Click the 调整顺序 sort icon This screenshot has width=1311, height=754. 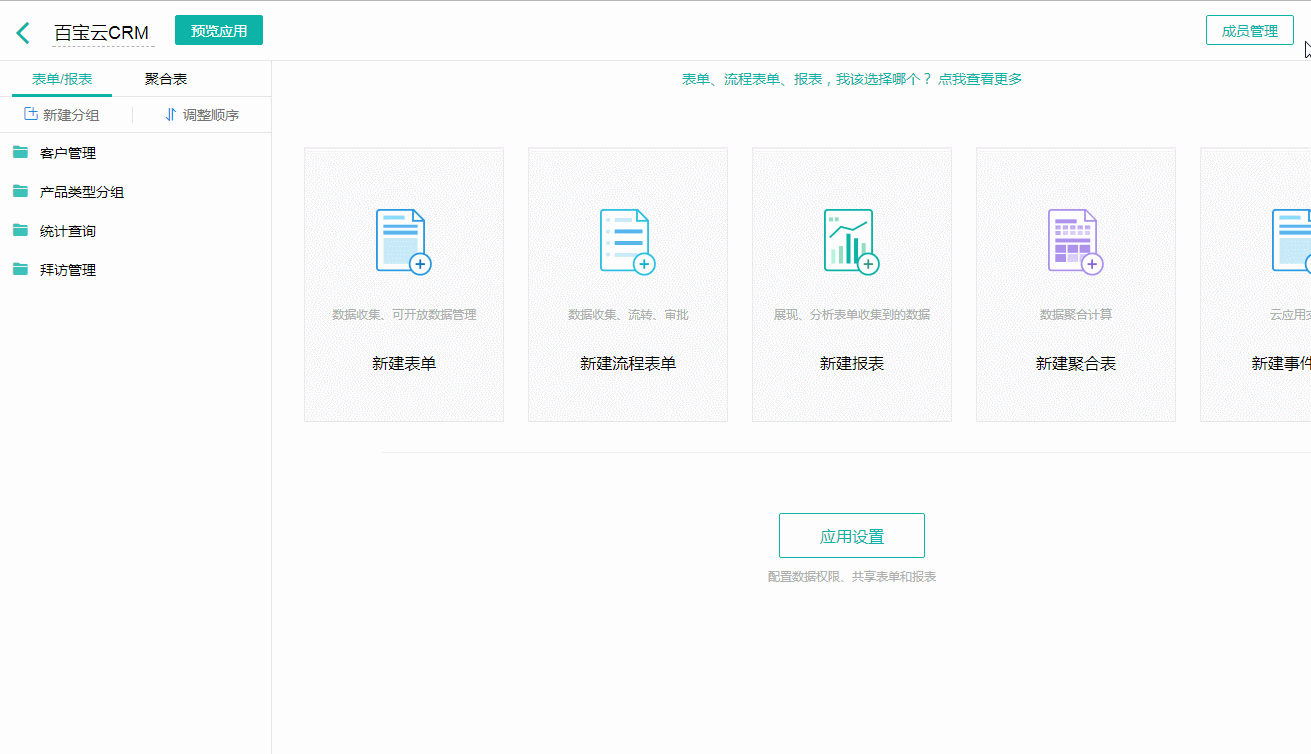click(x=170, y=115)
